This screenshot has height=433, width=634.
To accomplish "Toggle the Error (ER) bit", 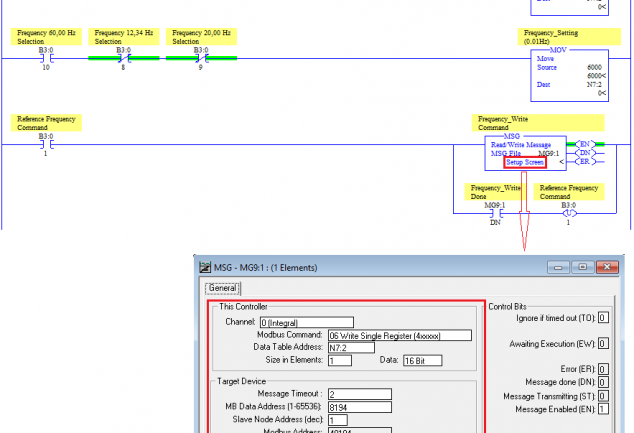I will tap(603, 369).
